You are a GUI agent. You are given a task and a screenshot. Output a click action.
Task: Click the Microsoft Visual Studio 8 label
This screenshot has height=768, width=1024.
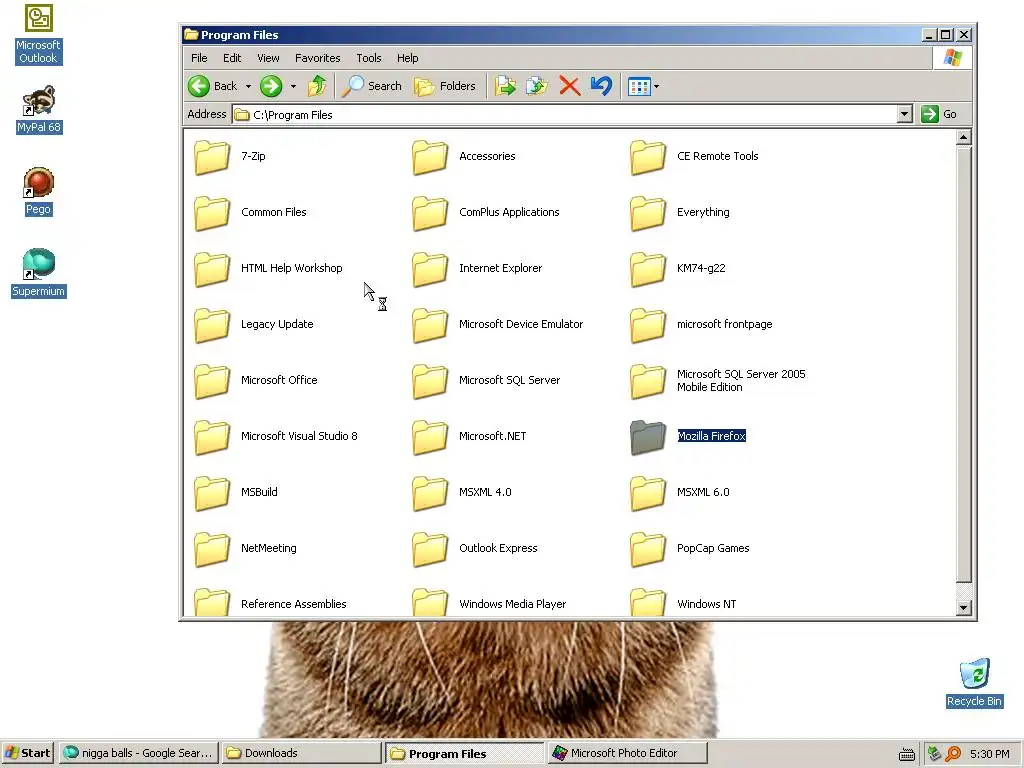tap(299, 436)
